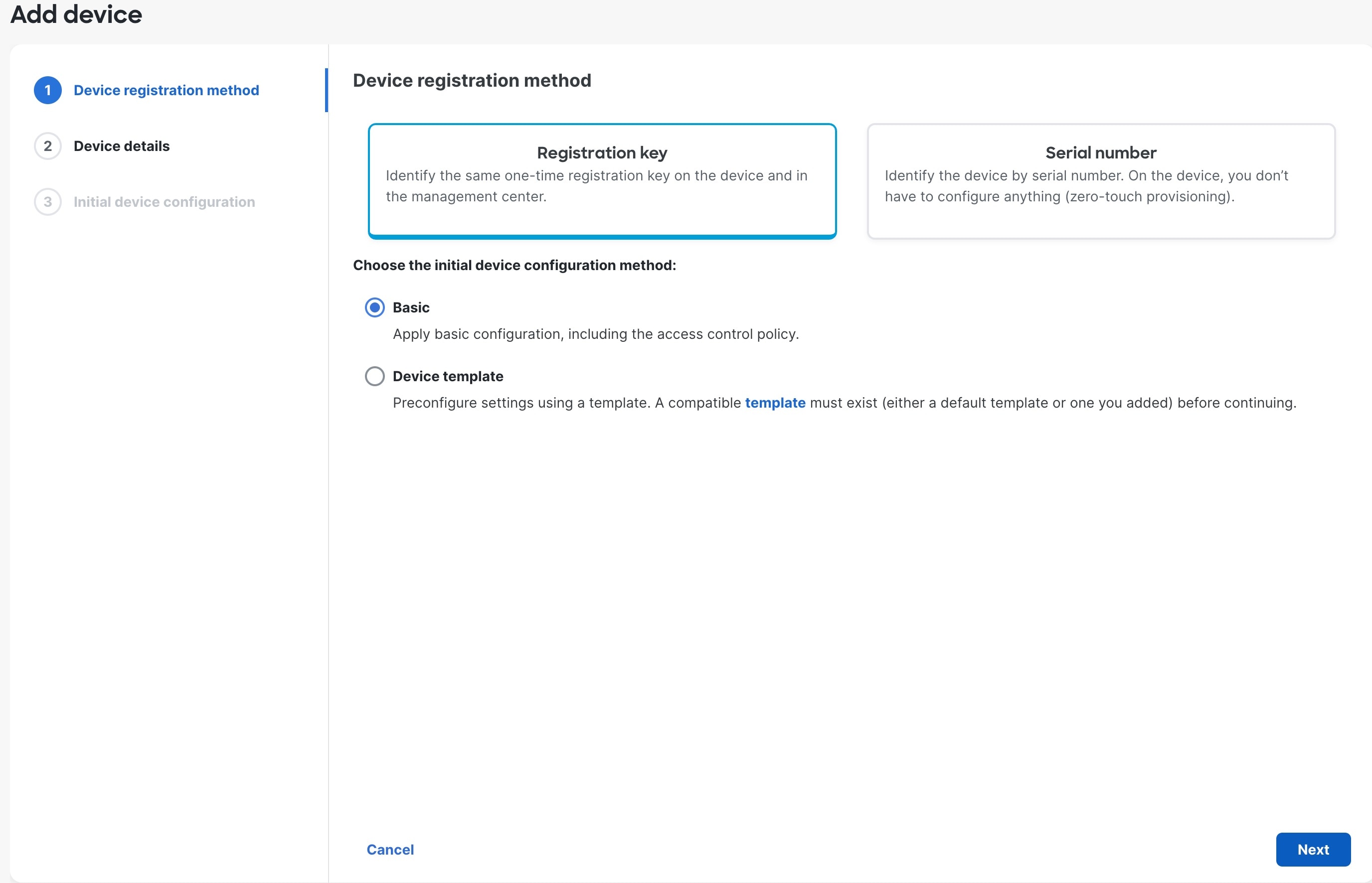Proceed using the Next button
The height and width of the screenshot is (883, 1372).
[x=1313, y=849]
